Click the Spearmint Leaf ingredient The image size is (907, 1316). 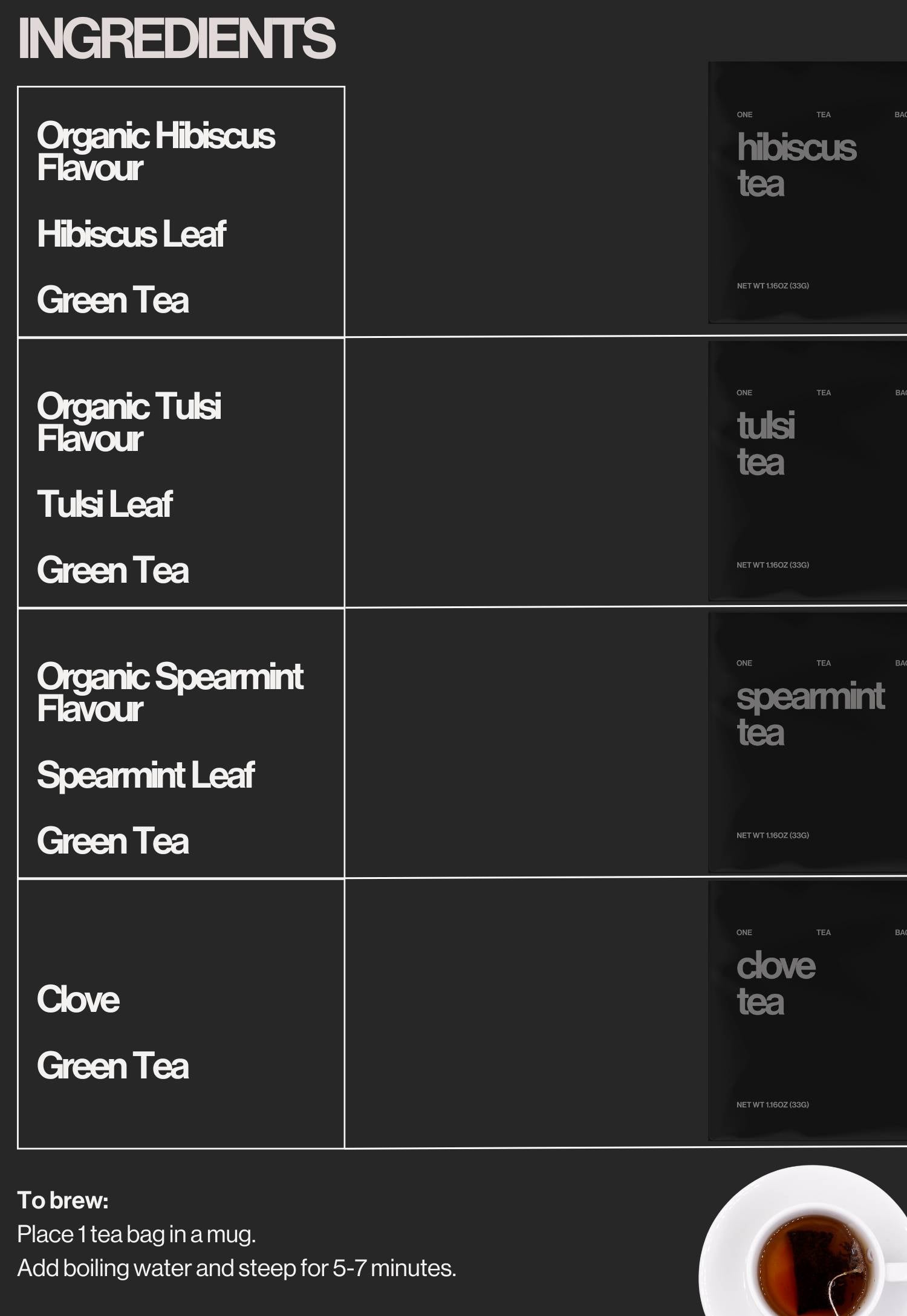[145, 775]
